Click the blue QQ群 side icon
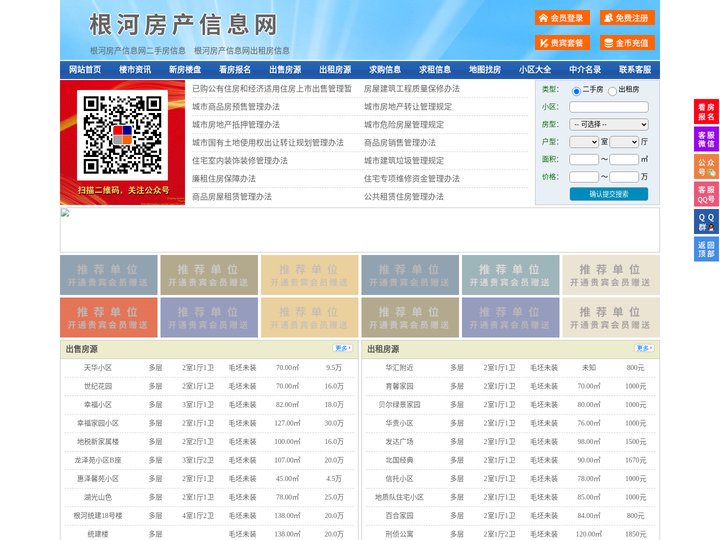The image size is (720, 540). (706, 222)
